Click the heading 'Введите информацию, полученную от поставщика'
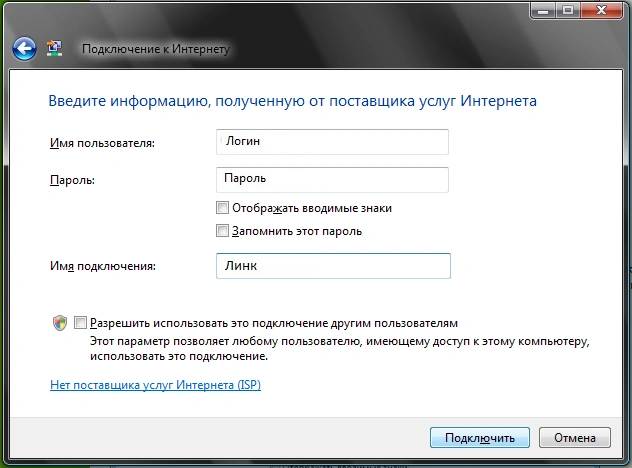This screenshot has height=468, width=632. [x=293, y=101]
